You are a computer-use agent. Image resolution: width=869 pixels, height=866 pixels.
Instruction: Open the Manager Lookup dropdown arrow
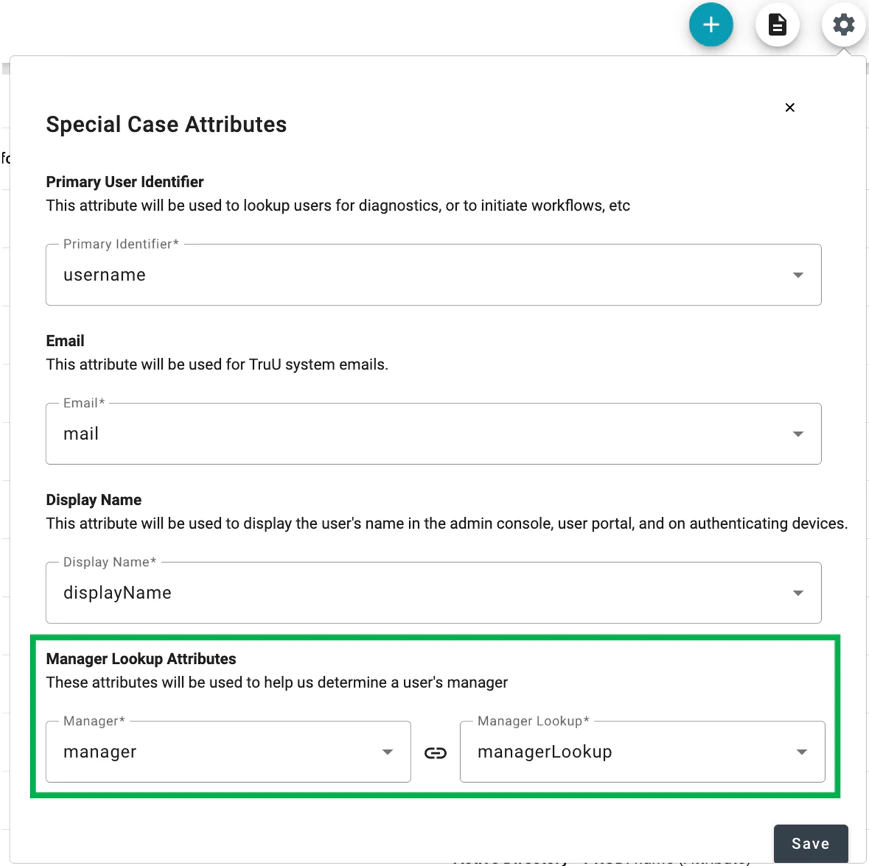(801, 753)
